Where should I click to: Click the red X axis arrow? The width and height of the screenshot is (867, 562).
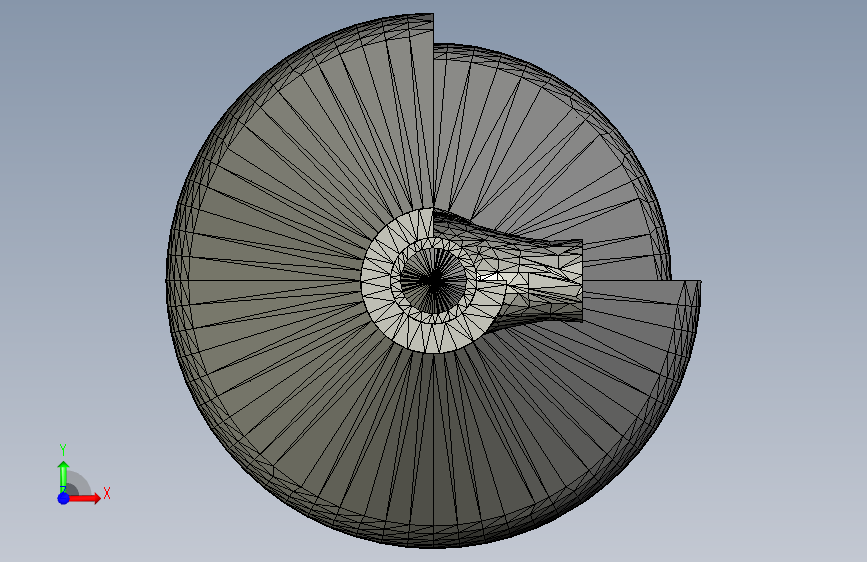84,498
